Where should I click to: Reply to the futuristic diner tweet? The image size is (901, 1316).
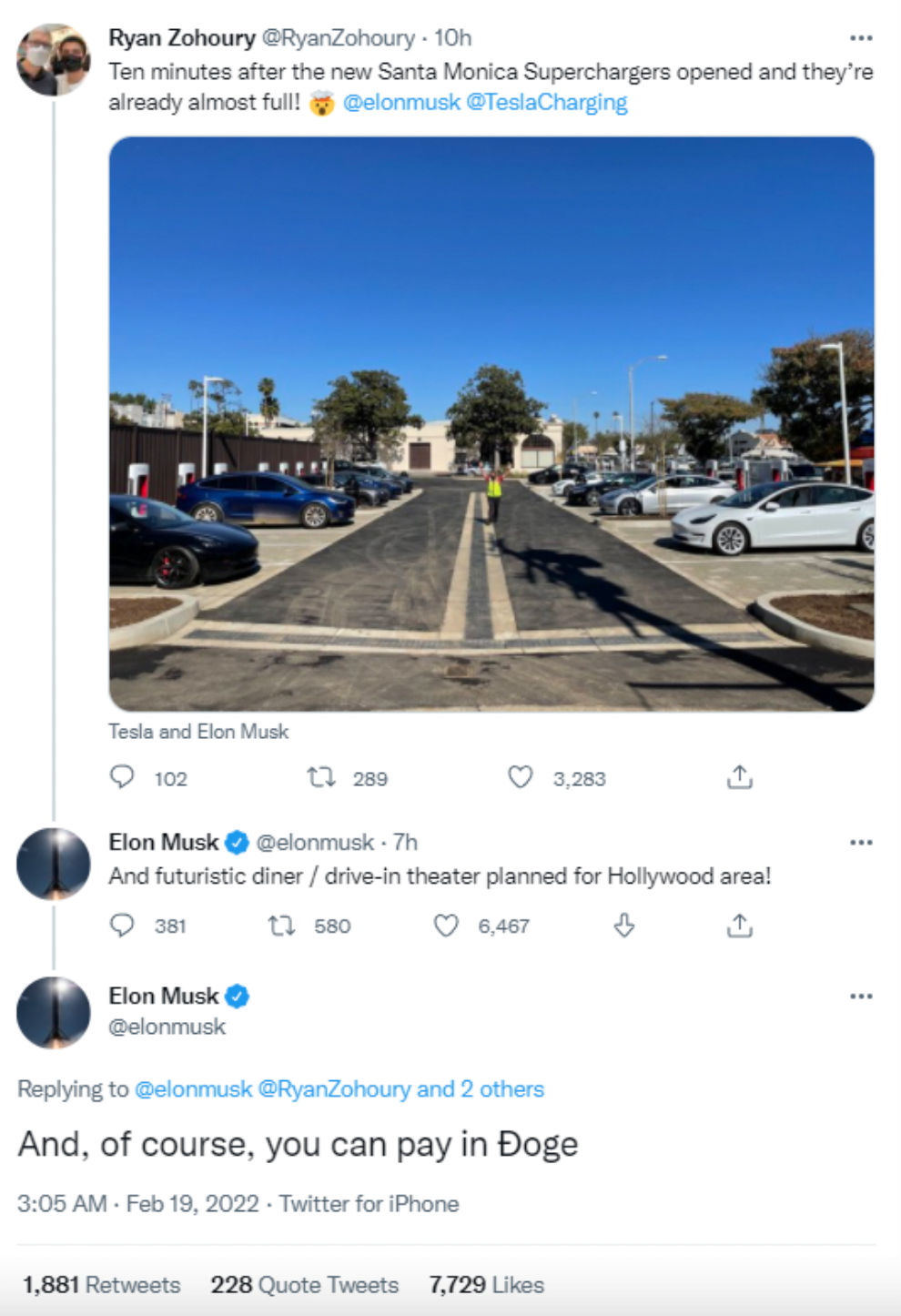pos(122,926)
